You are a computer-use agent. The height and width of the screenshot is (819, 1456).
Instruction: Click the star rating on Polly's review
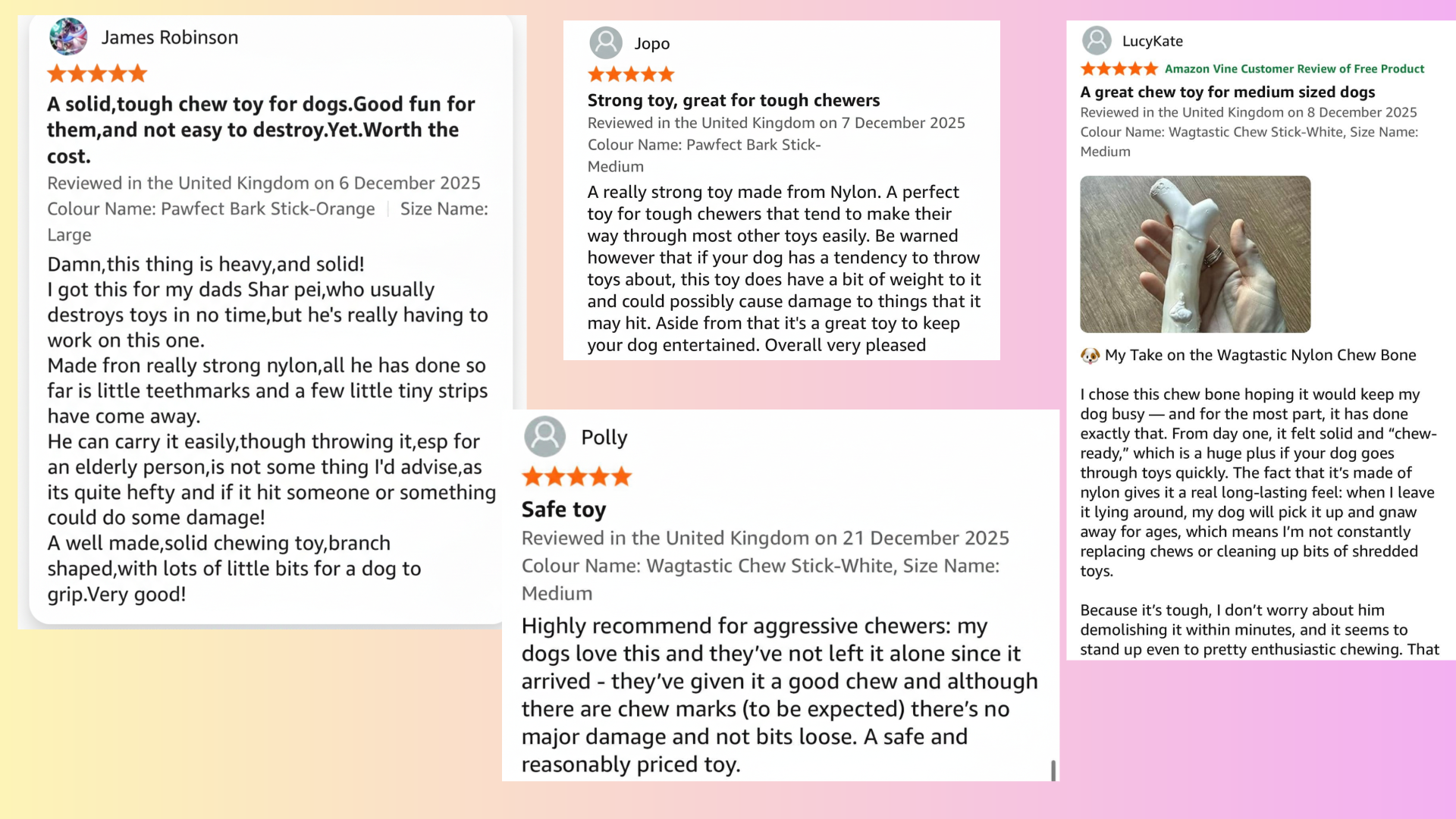576,477
